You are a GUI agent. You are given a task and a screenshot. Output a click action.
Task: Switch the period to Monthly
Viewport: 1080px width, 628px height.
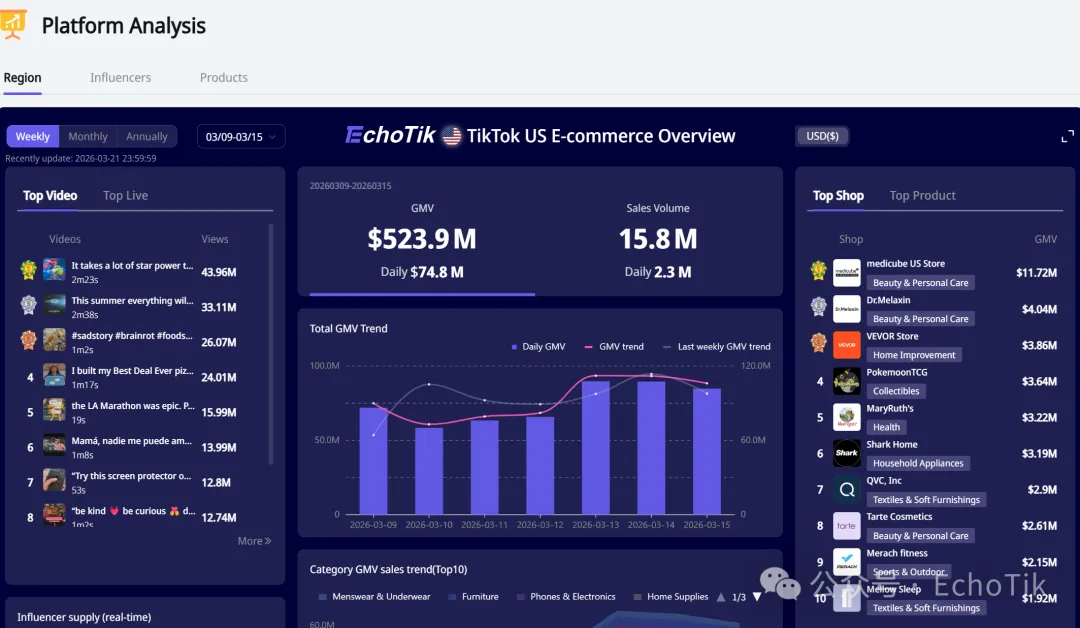88,137
